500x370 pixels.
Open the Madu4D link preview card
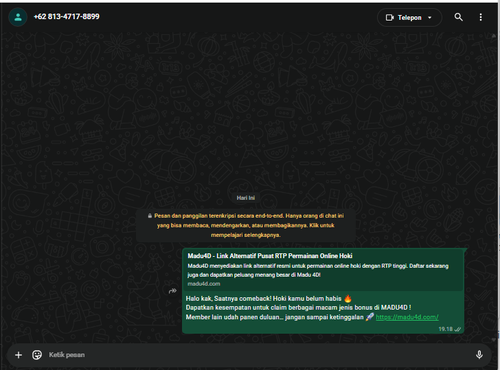coord(323,269)
